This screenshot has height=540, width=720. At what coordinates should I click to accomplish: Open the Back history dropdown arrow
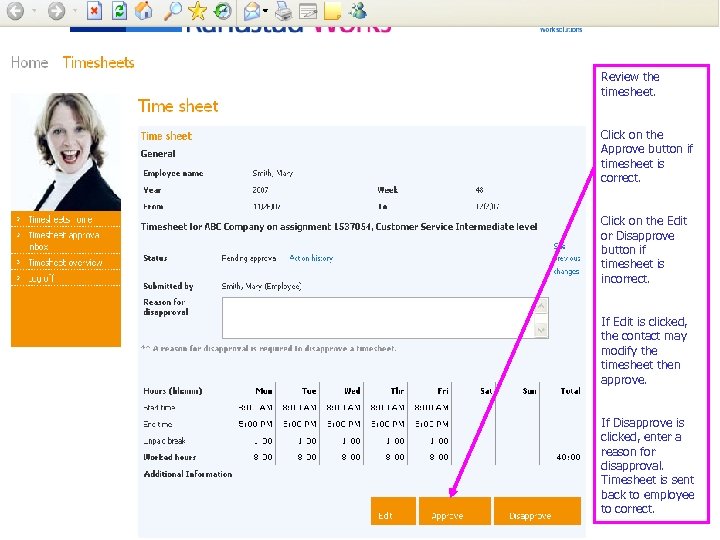coord(34,11)
